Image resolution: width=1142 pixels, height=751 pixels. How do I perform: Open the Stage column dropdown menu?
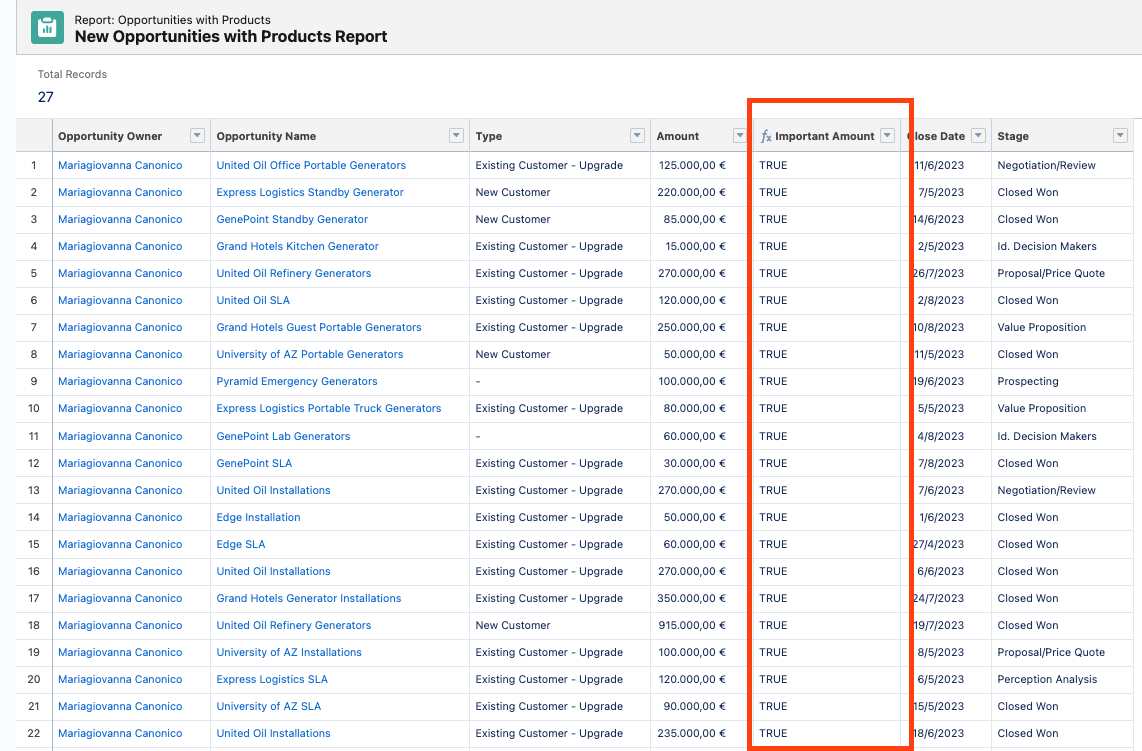[1120, 135]
